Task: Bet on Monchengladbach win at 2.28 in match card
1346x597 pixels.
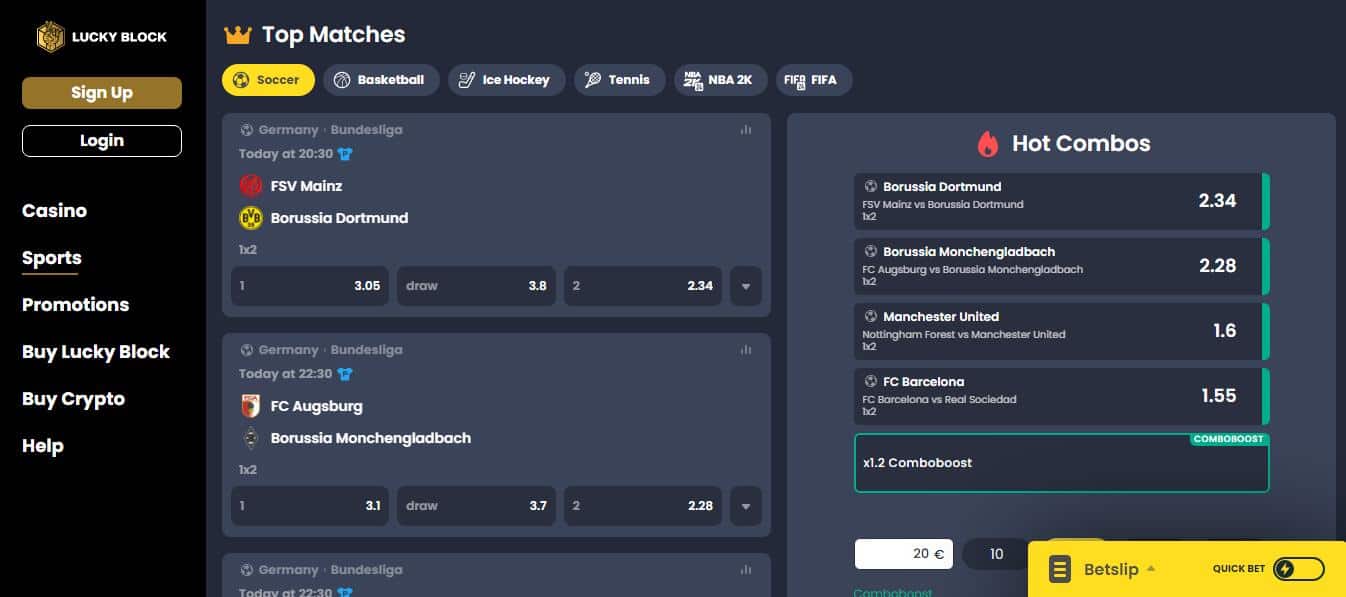Action: click(x=643, y=506)
